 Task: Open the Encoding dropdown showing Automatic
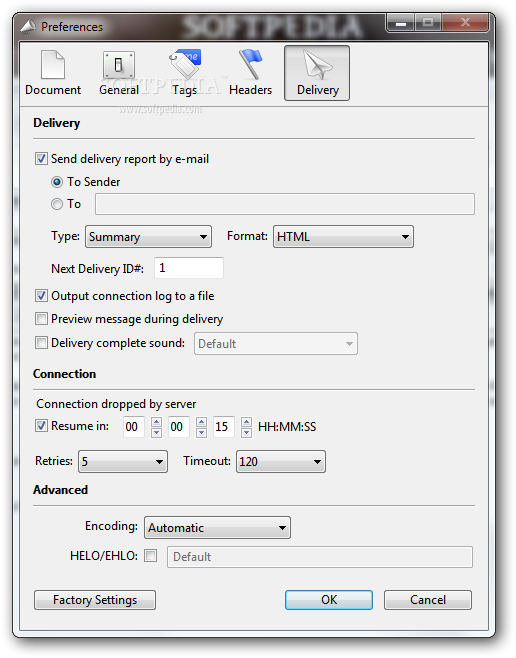217,527
